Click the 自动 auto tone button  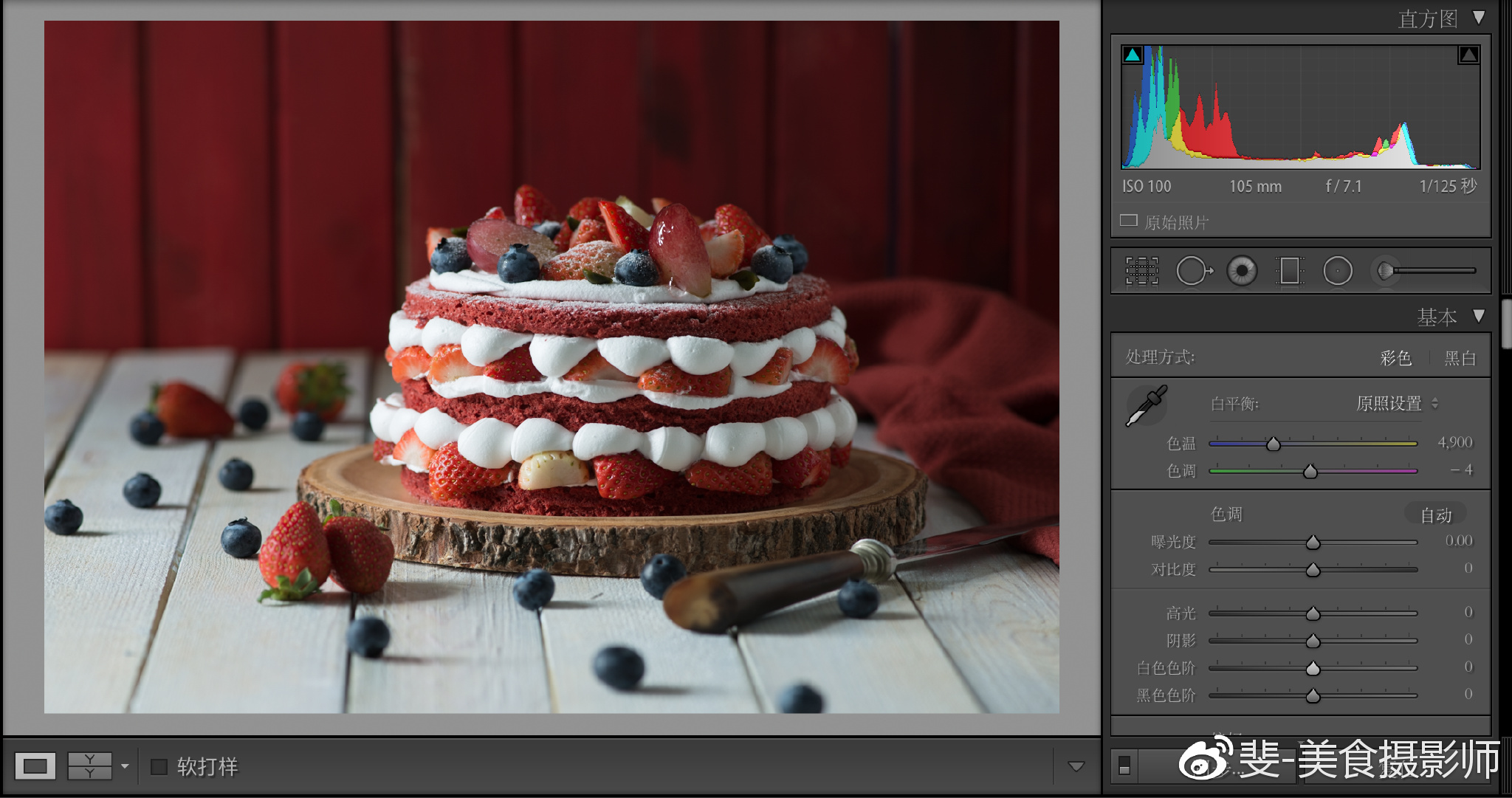[1436, 515]
